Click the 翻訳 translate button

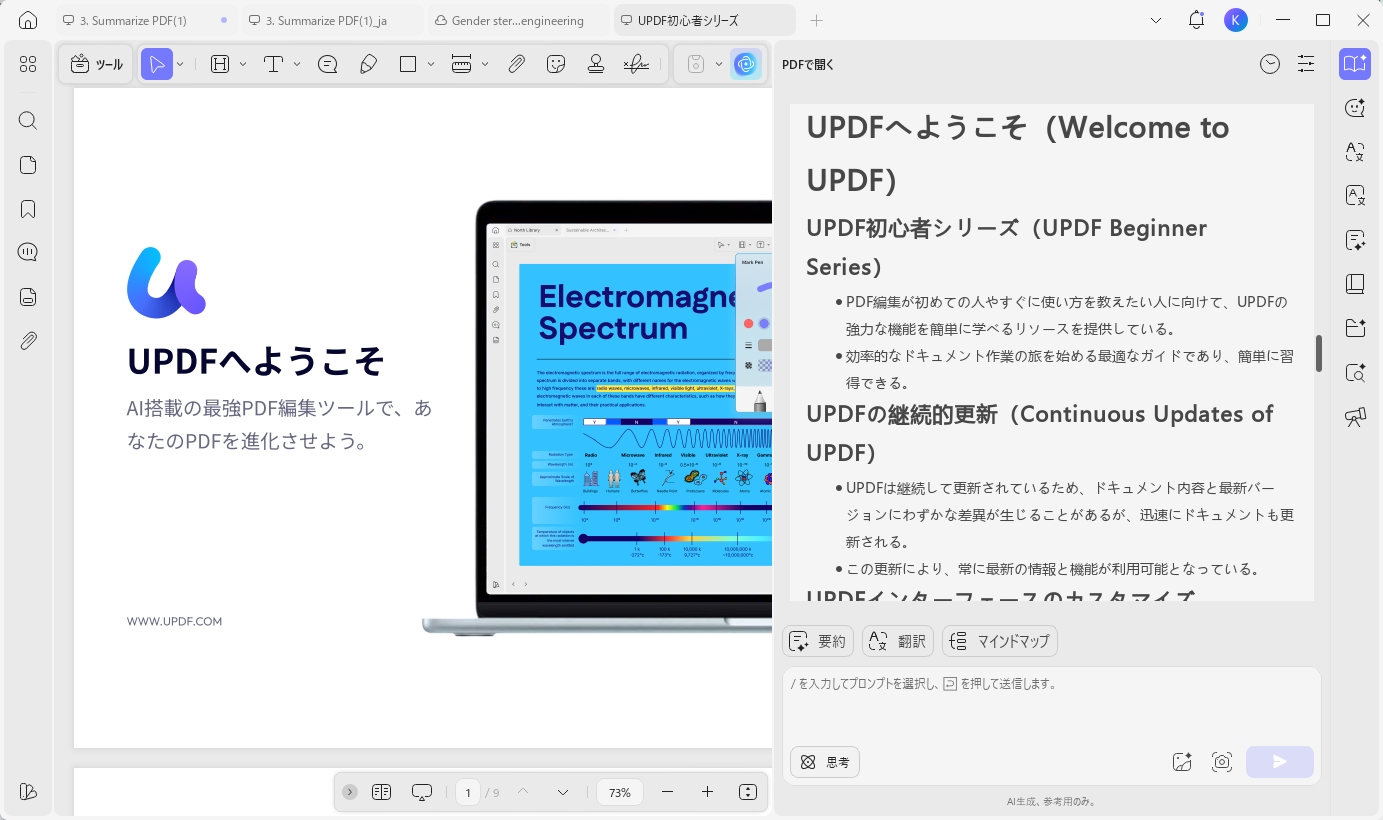[x=898, y=641]
